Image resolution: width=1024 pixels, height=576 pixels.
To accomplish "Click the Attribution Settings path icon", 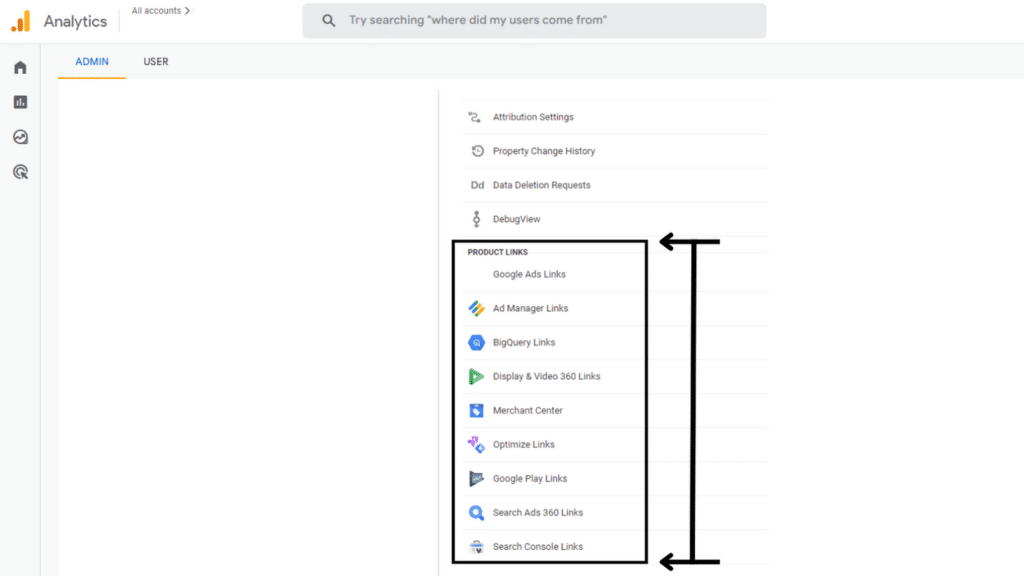I will coord(473,116).
